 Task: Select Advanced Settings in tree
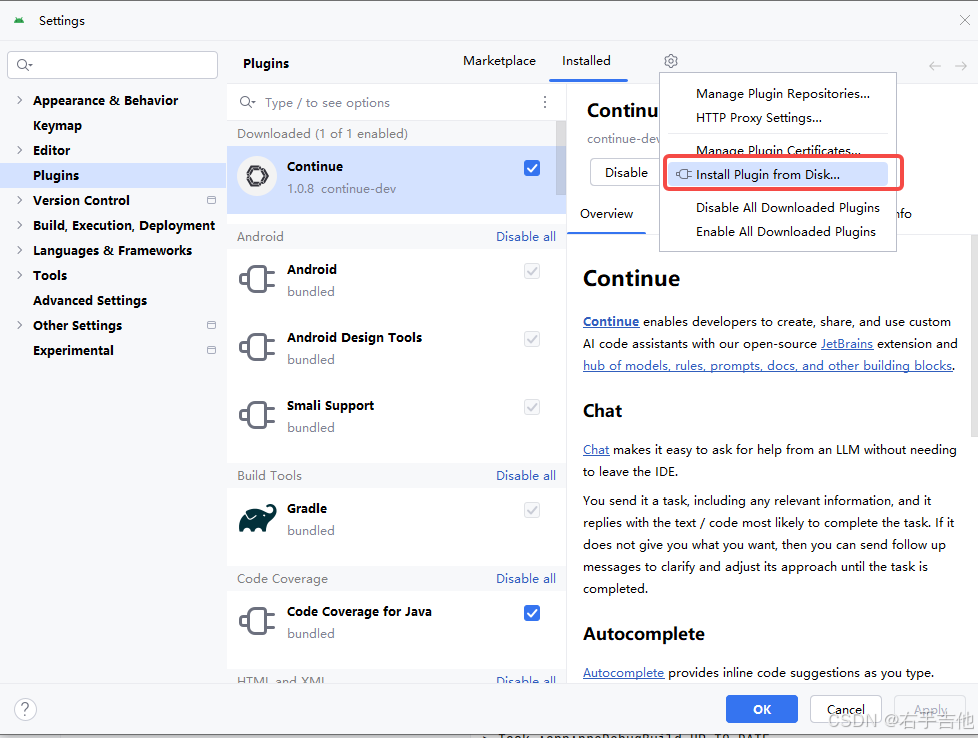tap(90, 300)
